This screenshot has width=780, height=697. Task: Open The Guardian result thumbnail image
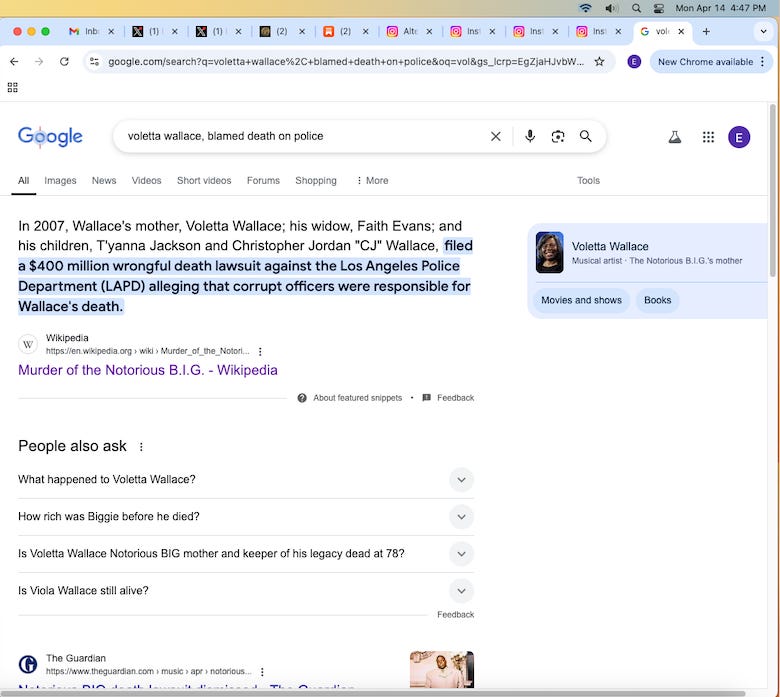point(442,669)
